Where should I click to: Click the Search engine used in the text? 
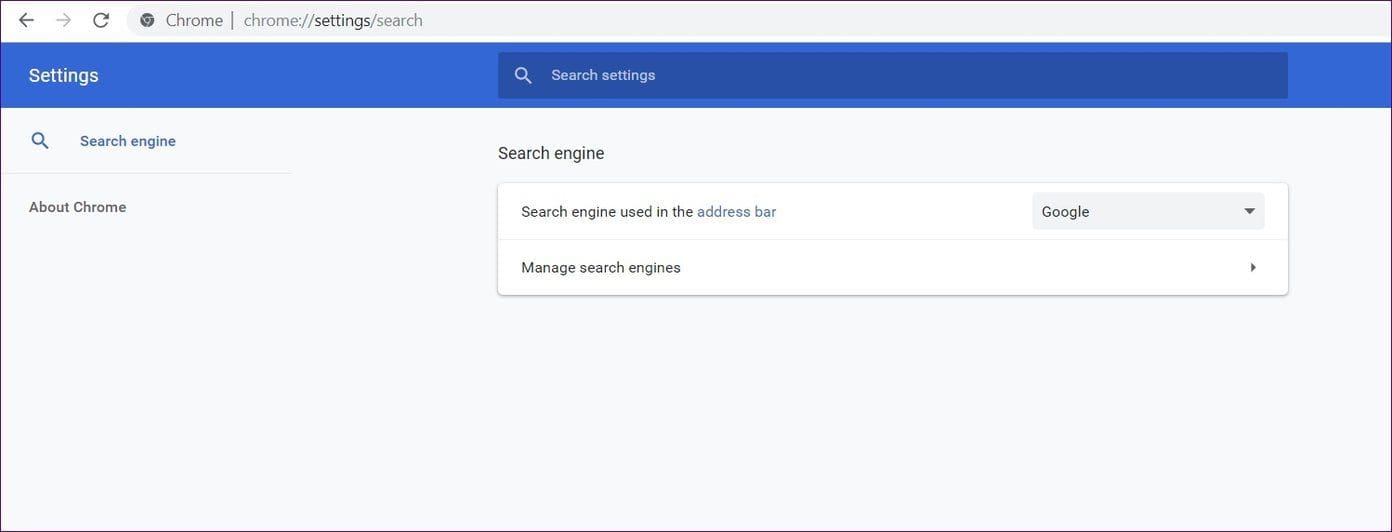(607, 211)
